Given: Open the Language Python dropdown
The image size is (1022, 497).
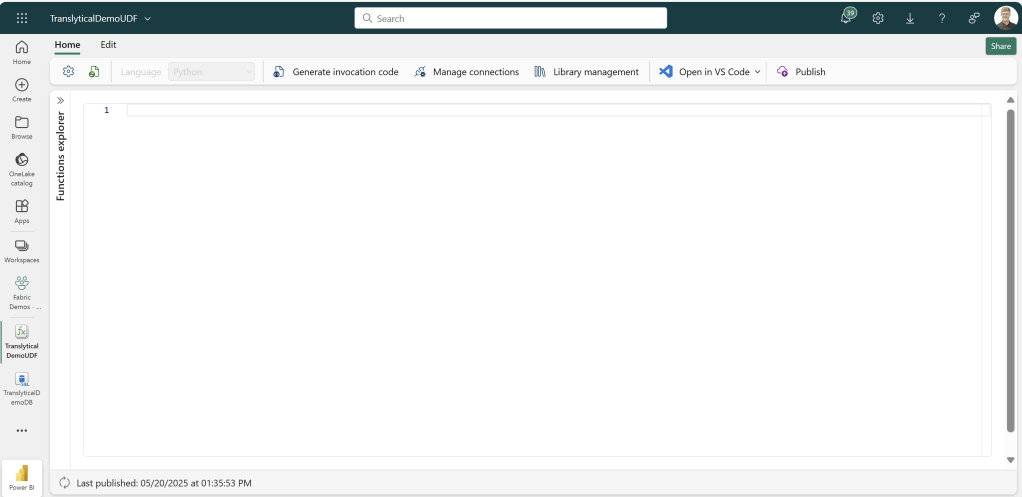Looking at the screenshot, I should click(x=212, y=72).
